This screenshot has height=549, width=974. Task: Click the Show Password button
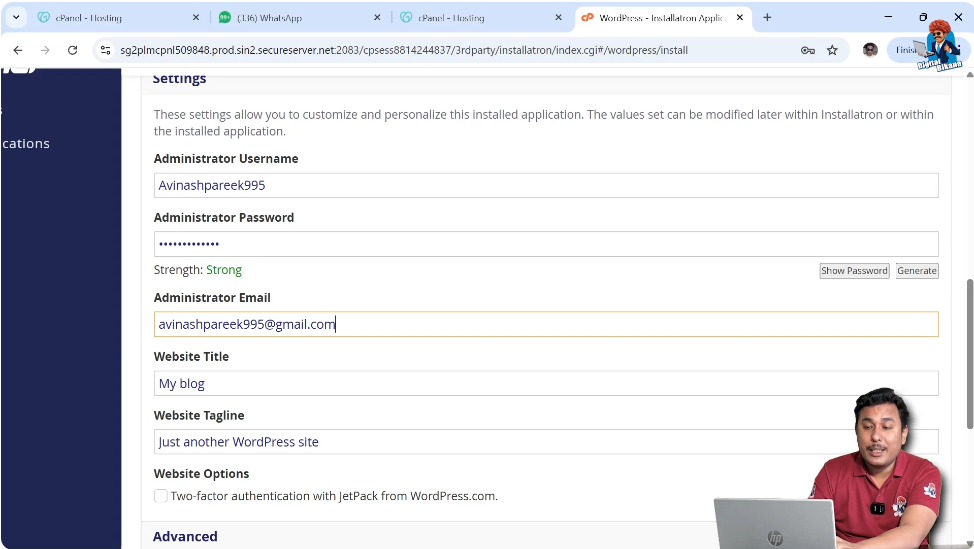[x=854, y=271]
